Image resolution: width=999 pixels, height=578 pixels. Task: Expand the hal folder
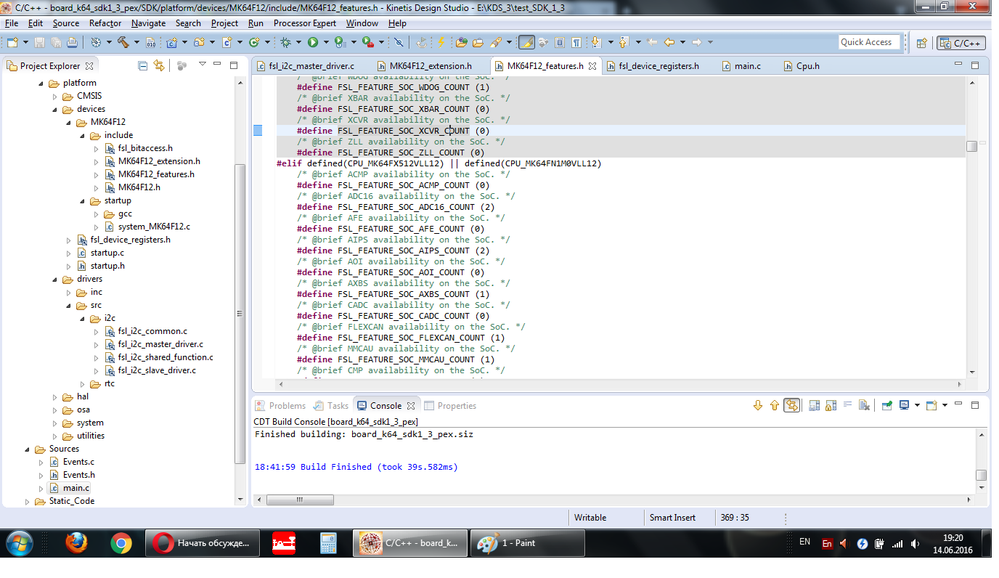coord(55,397)
